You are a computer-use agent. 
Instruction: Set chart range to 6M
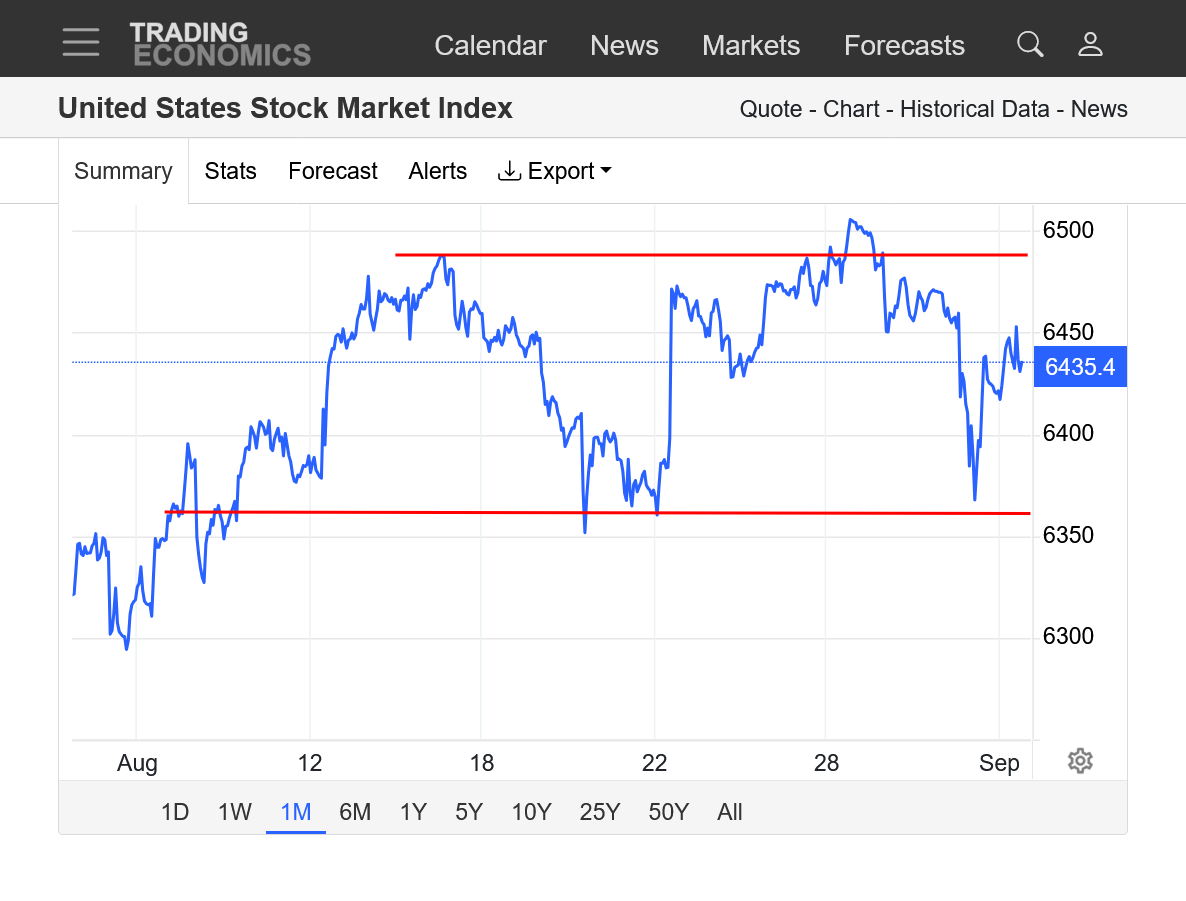[355, 812]
